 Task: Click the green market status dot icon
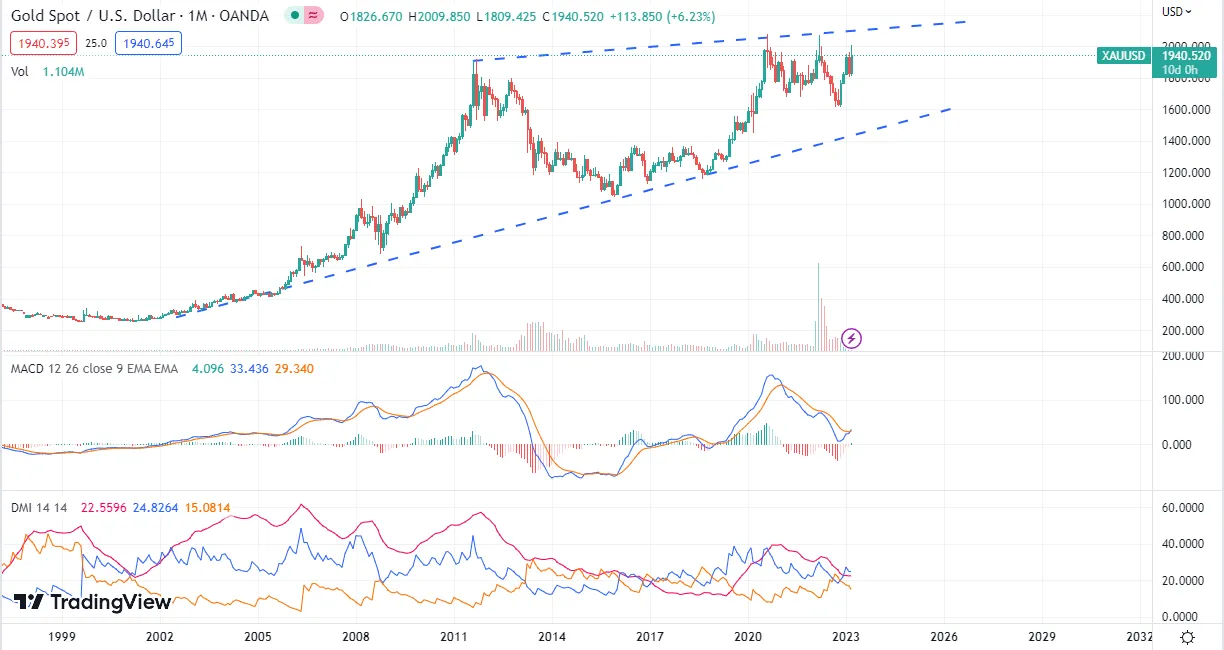click(x=294, y=16)
